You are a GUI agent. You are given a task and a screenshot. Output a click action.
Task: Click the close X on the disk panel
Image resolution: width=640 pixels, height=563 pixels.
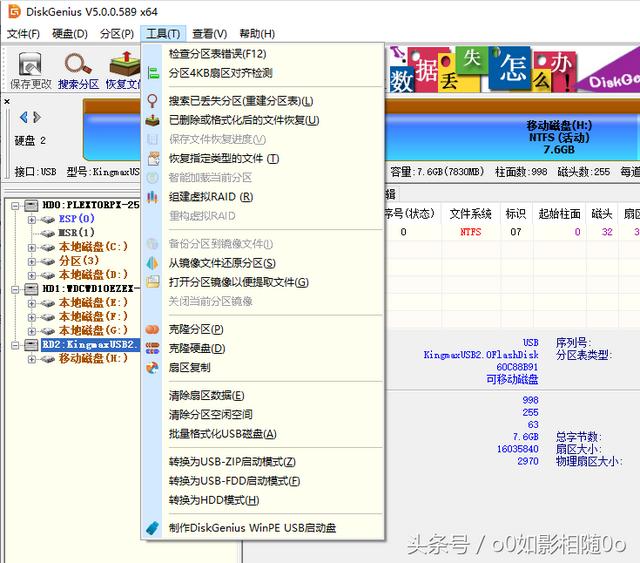(x=7, y=101)
